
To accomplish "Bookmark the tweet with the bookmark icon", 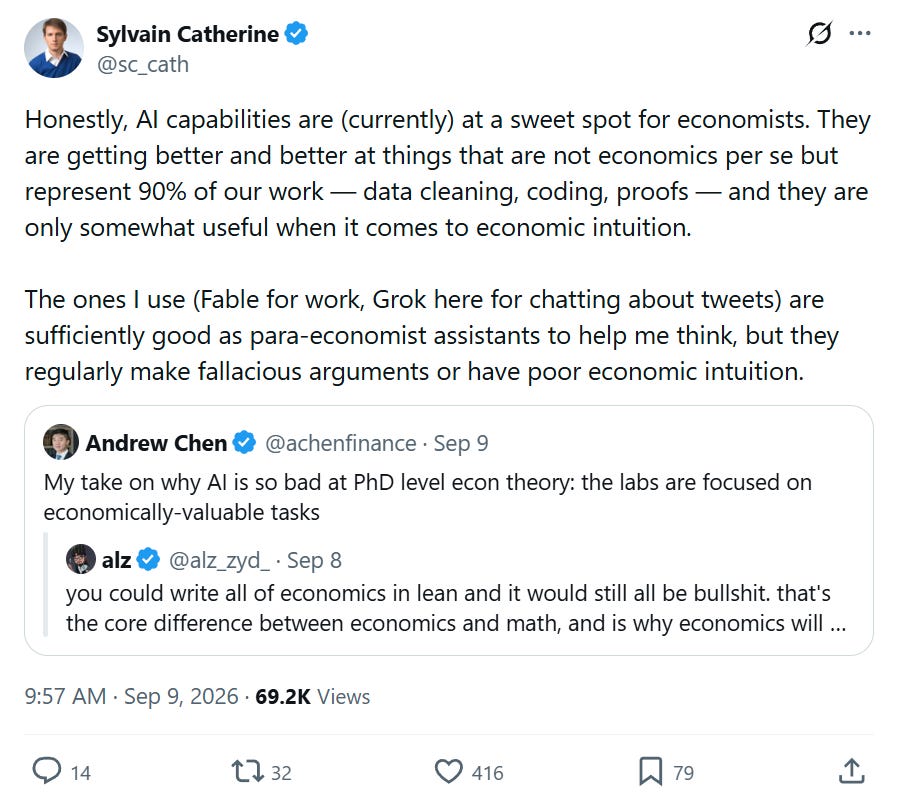I will 651,771.
